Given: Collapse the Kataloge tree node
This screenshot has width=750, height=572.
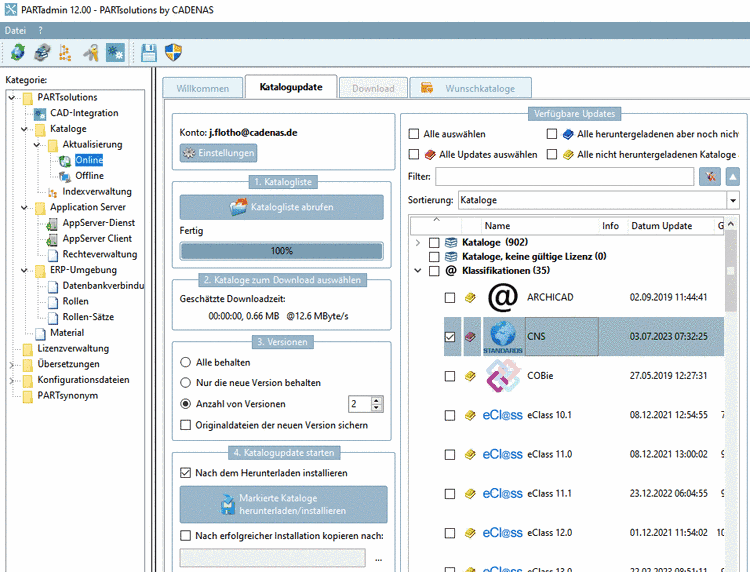Looking at the screenshot, I should pos(24,129).
